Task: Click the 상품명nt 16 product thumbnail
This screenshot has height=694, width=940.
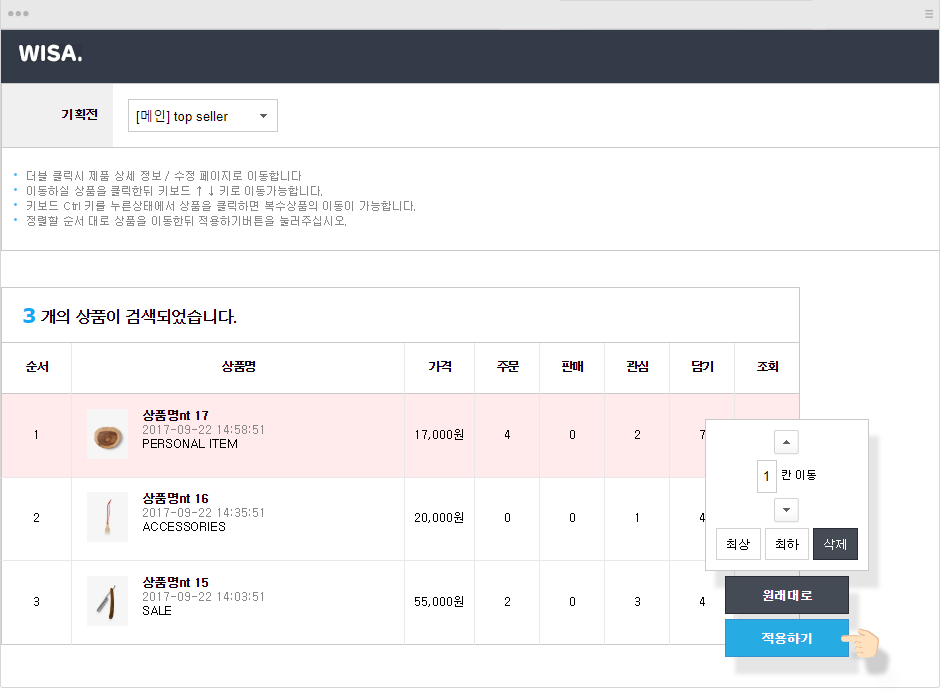Action: [x=107, y=517]
